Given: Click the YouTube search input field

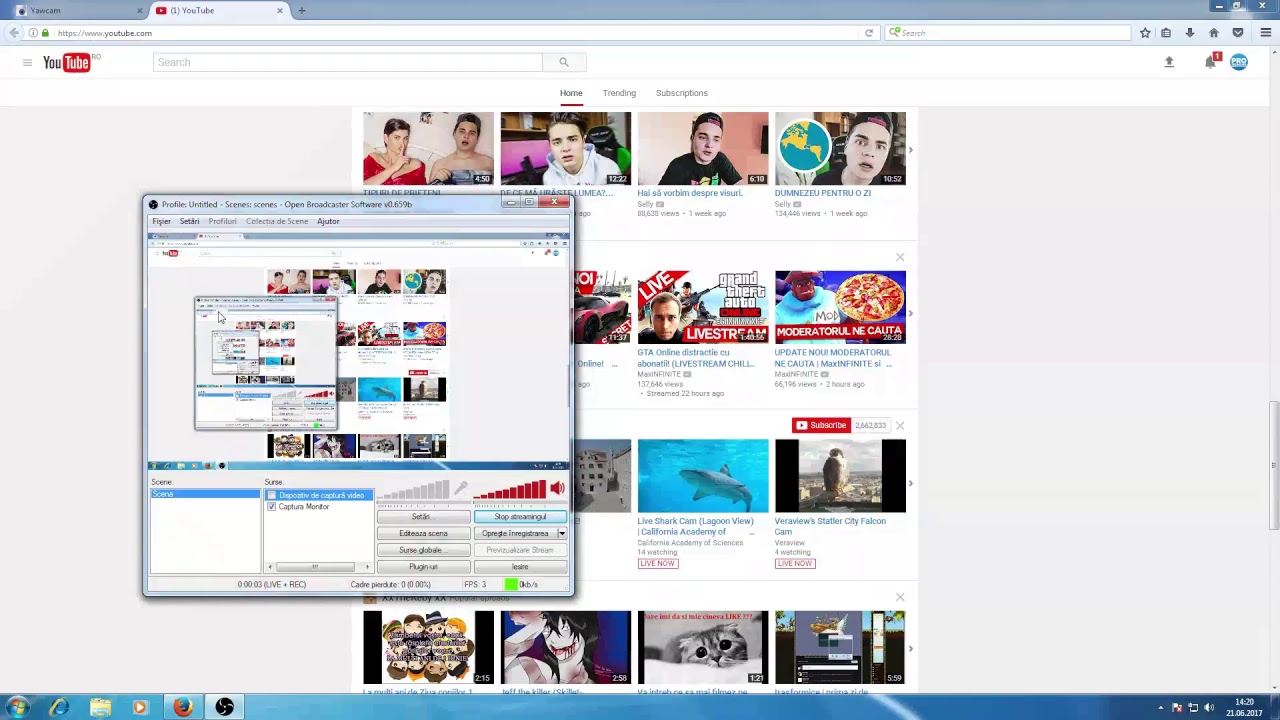Looking at the screenshot, I should [x=348, y=62].
